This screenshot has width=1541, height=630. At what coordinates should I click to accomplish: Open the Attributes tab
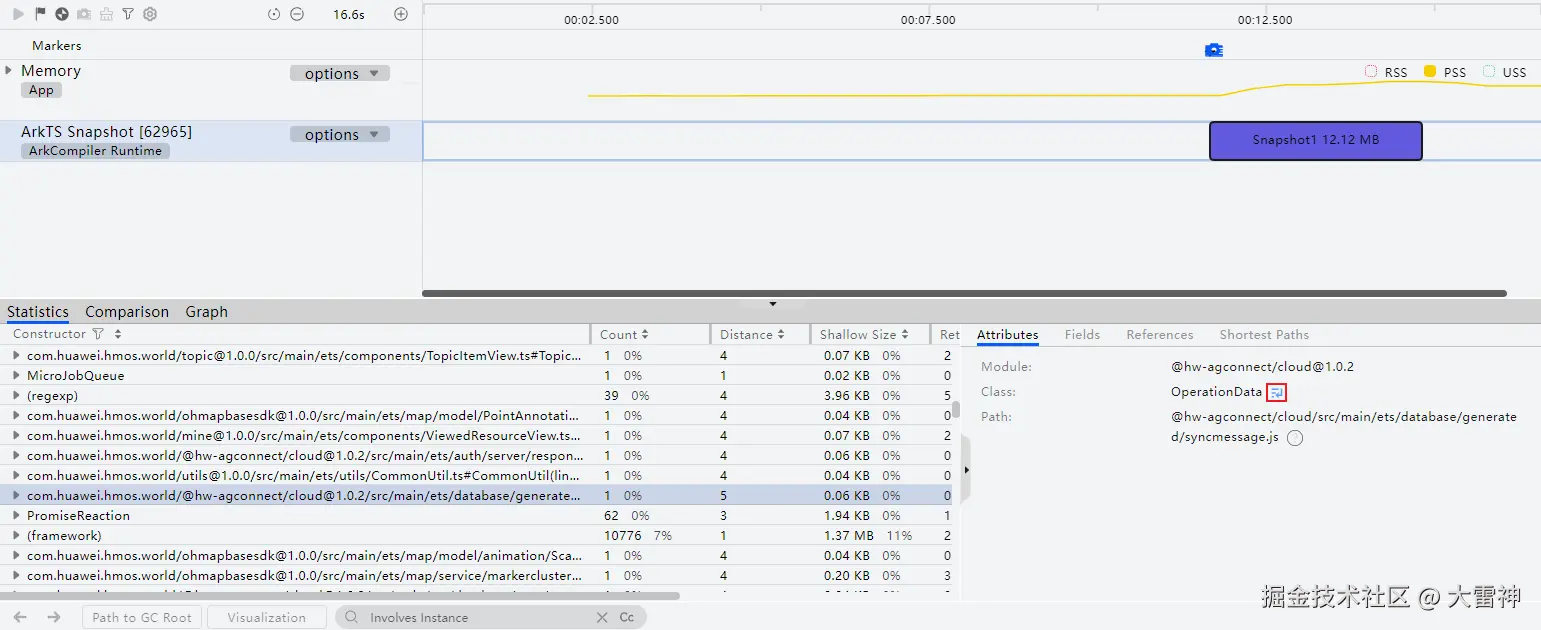pos(1008,335)
